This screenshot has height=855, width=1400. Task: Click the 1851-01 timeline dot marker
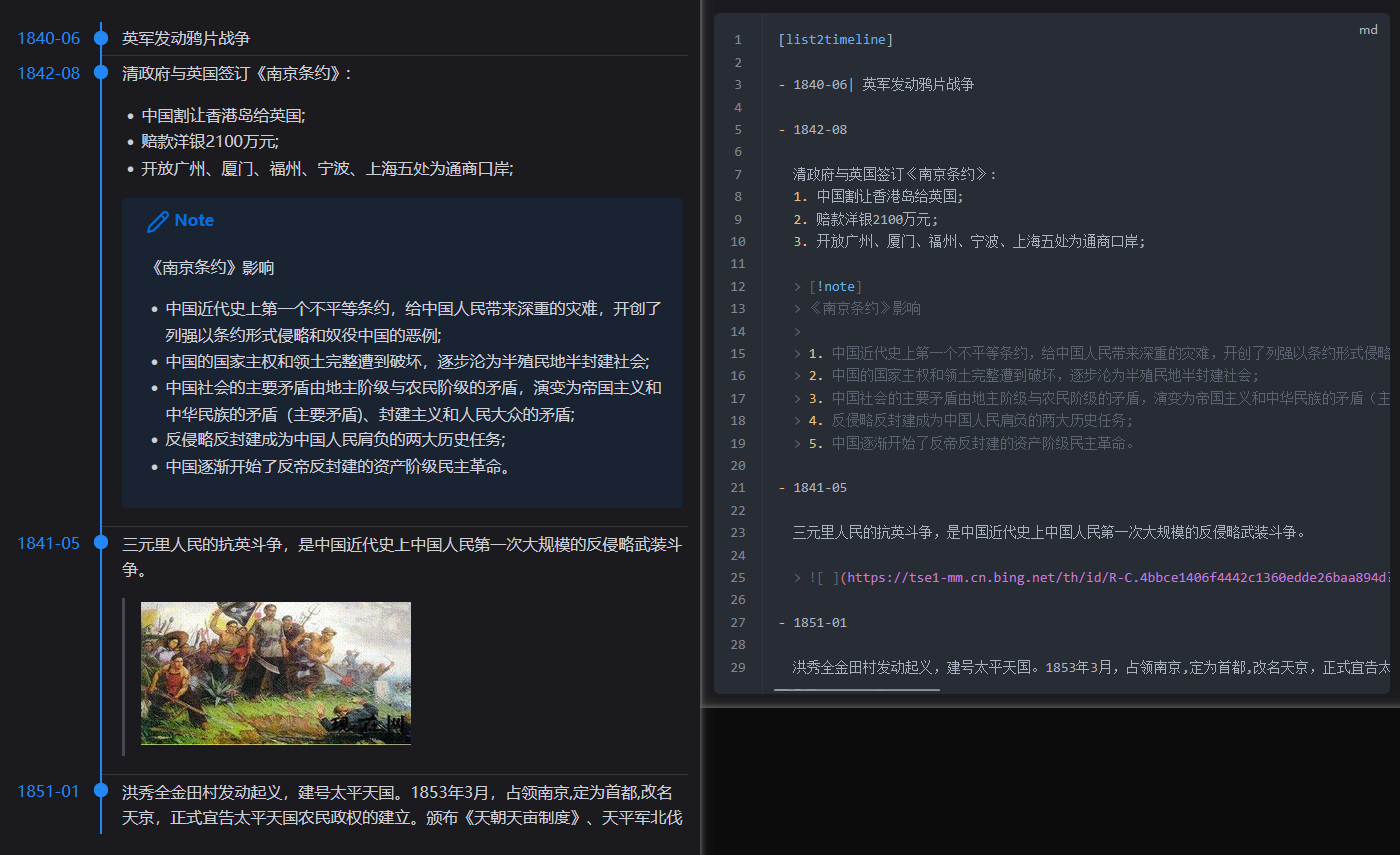(x=101, y=790)
